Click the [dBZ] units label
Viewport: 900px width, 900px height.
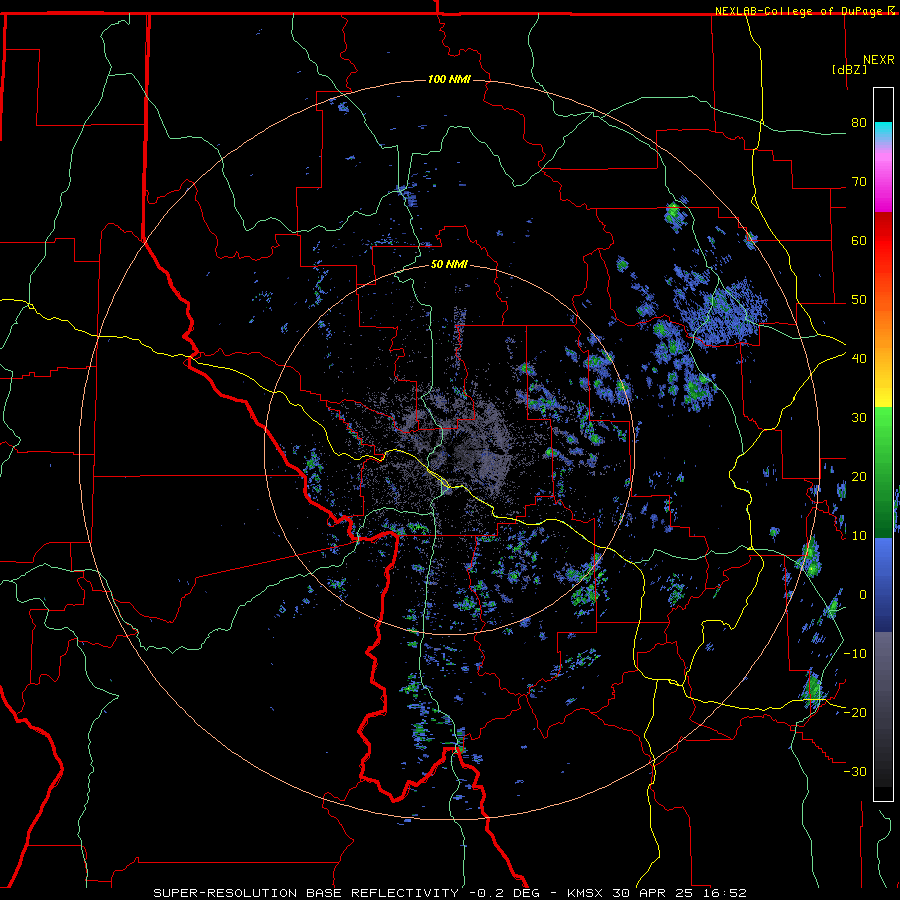click(x=849, y=69)
